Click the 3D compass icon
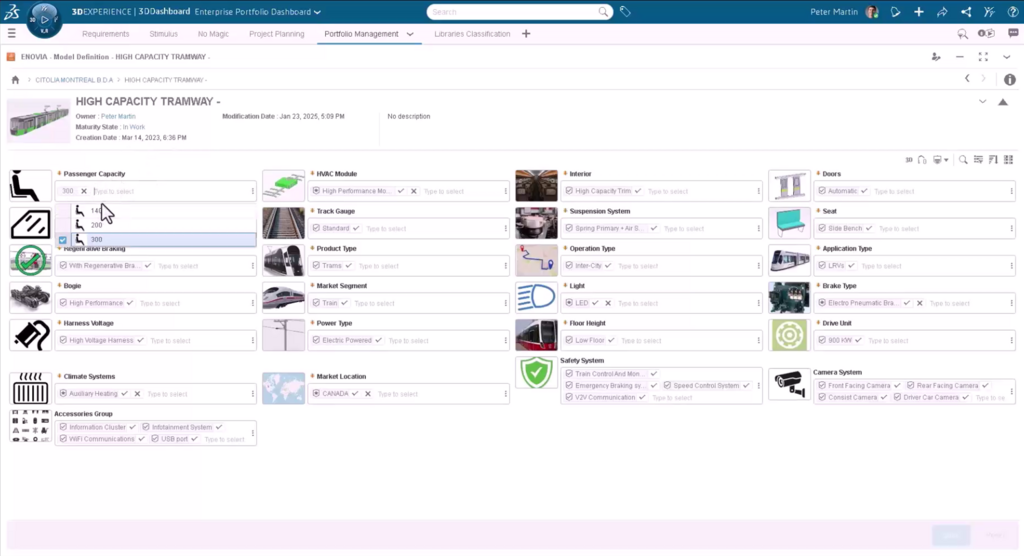The image size is (1024, 556). tap(42, 19)
